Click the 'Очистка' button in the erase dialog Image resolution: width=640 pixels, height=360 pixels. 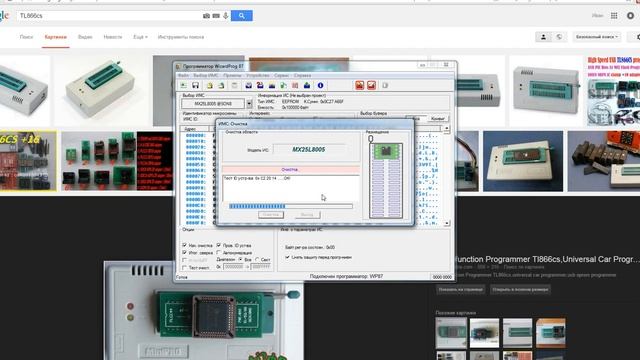click(271, 215)
